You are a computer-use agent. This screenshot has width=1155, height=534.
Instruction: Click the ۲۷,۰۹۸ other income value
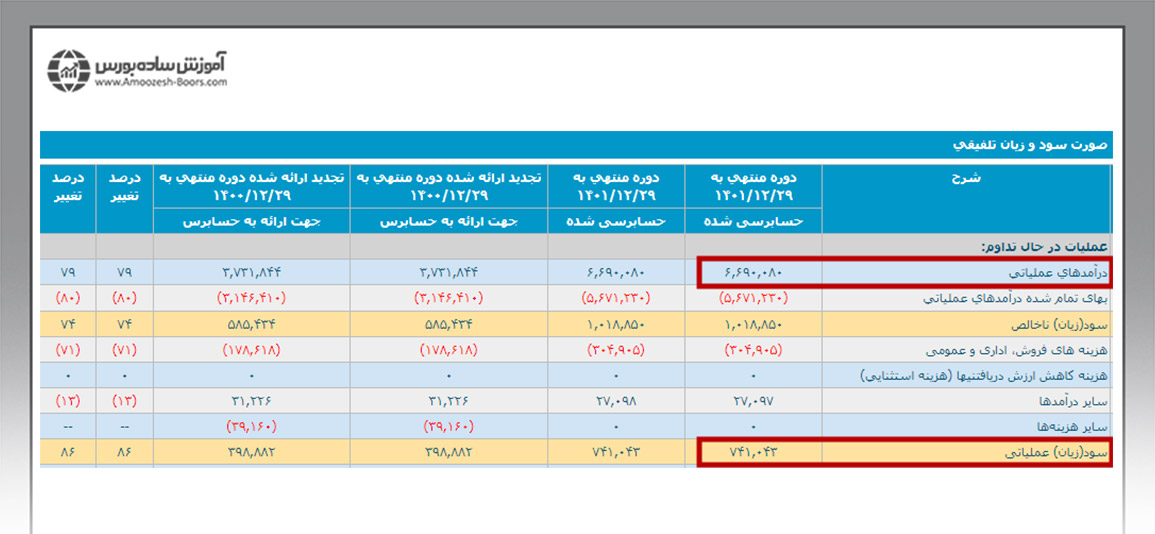click(x=616, y=401)
